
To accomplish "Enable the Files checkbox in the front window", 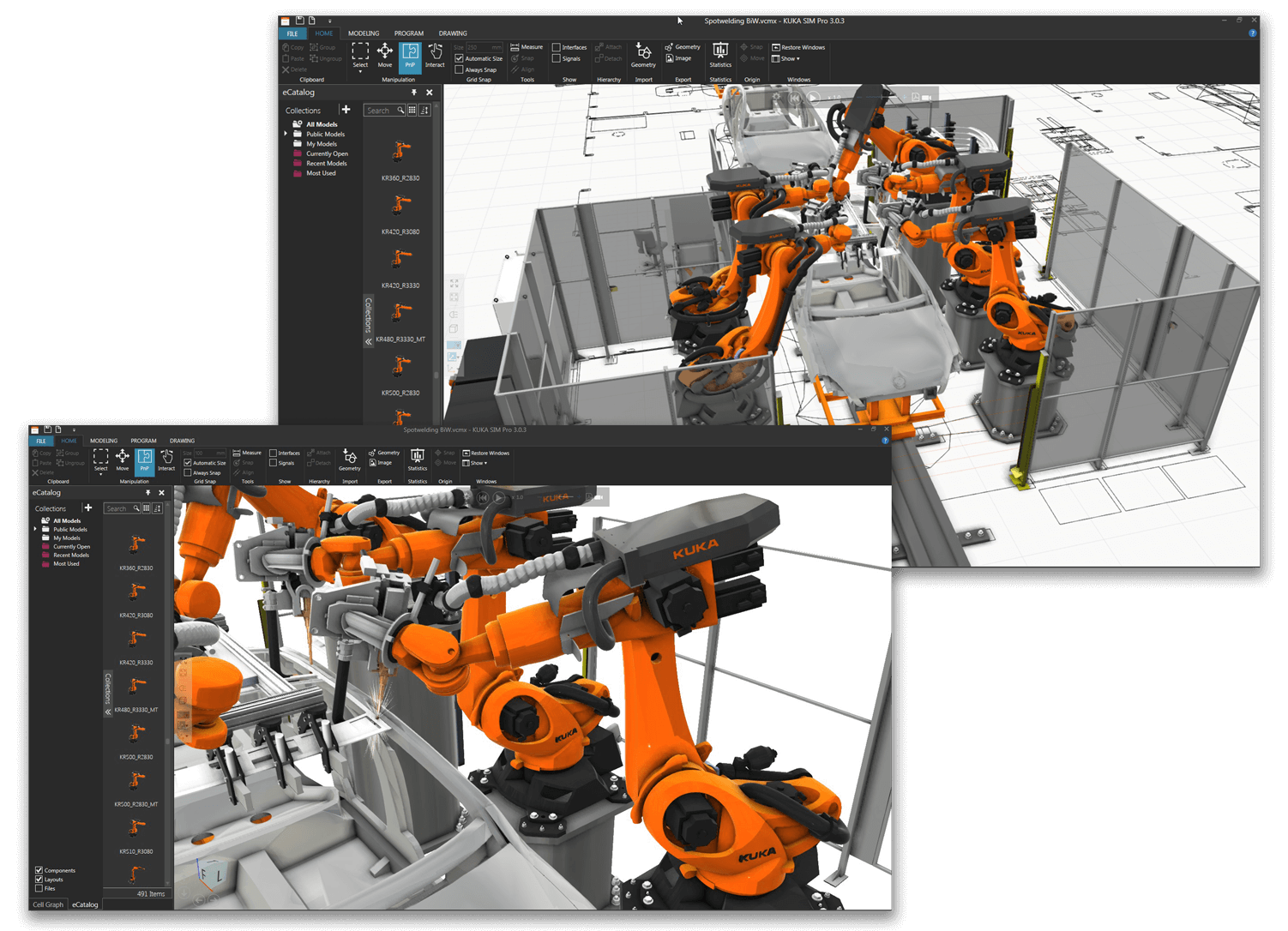I will click(39, 888).
